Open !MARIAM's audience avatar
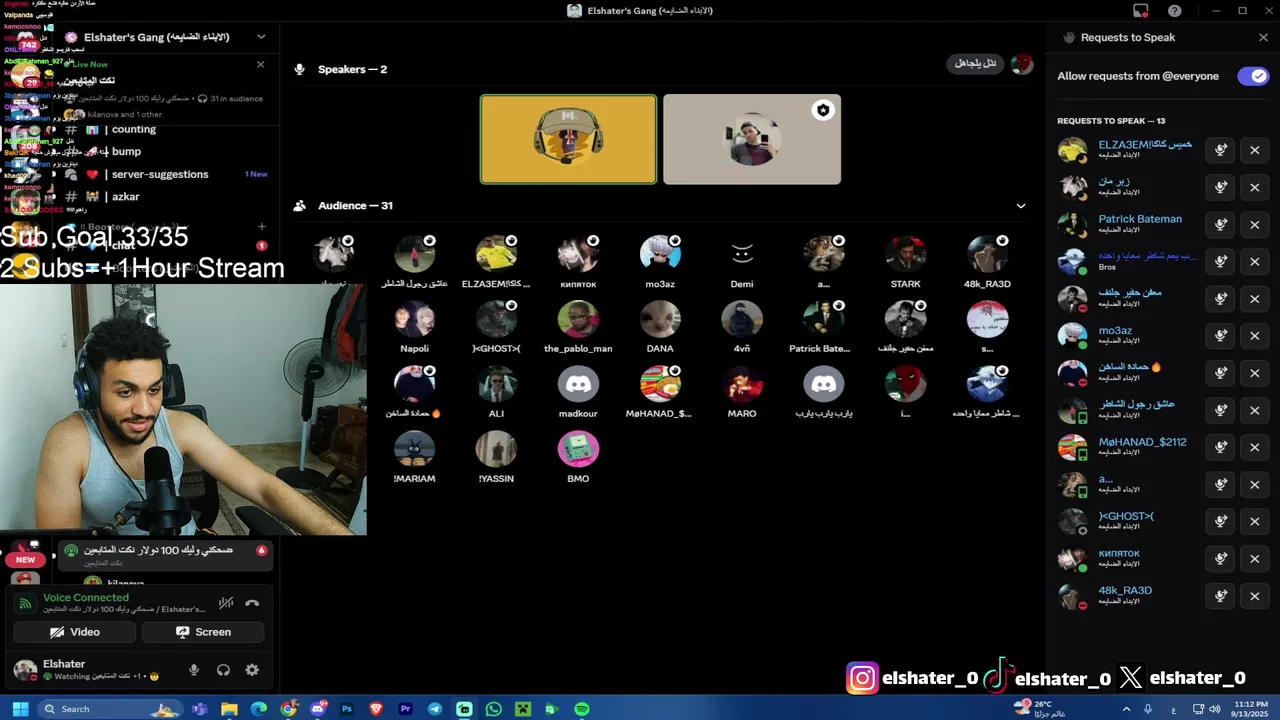The image size is (1280, 720). pos(414,449)
